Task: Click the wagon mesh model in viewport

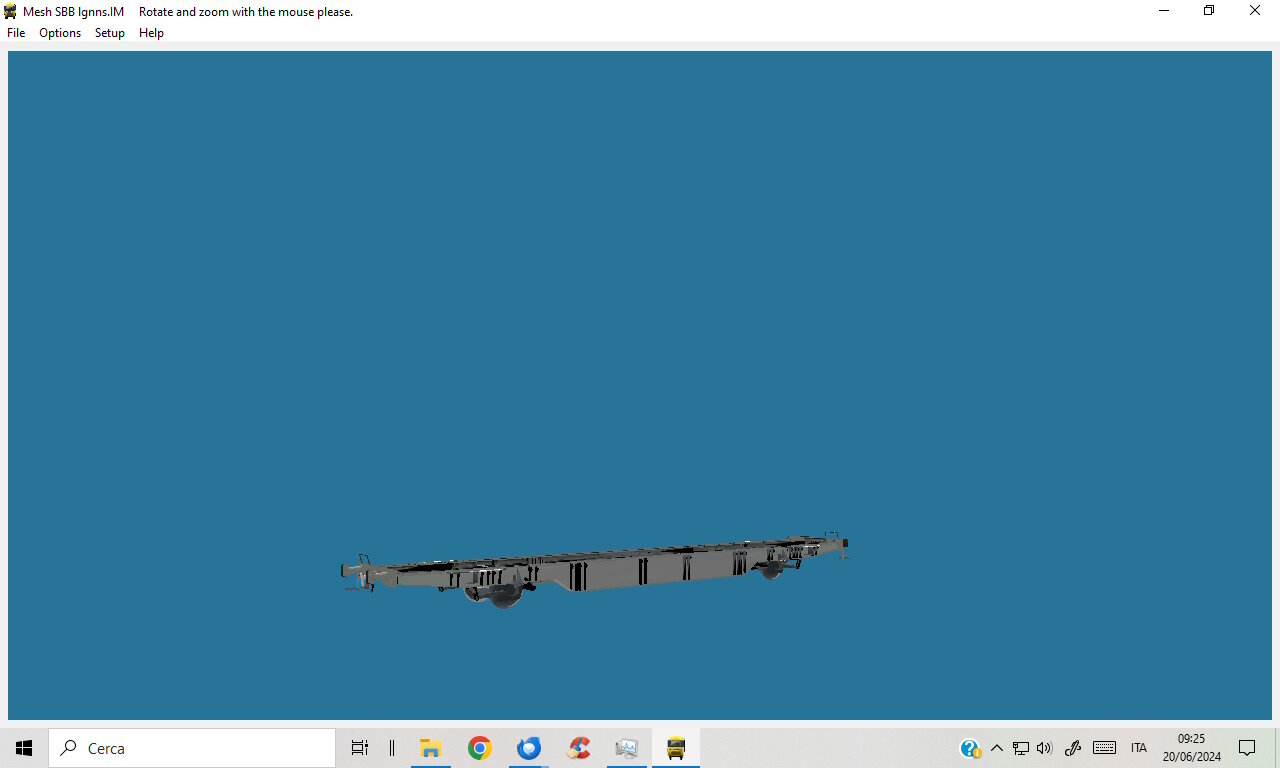Action: (x=594, y=571)
